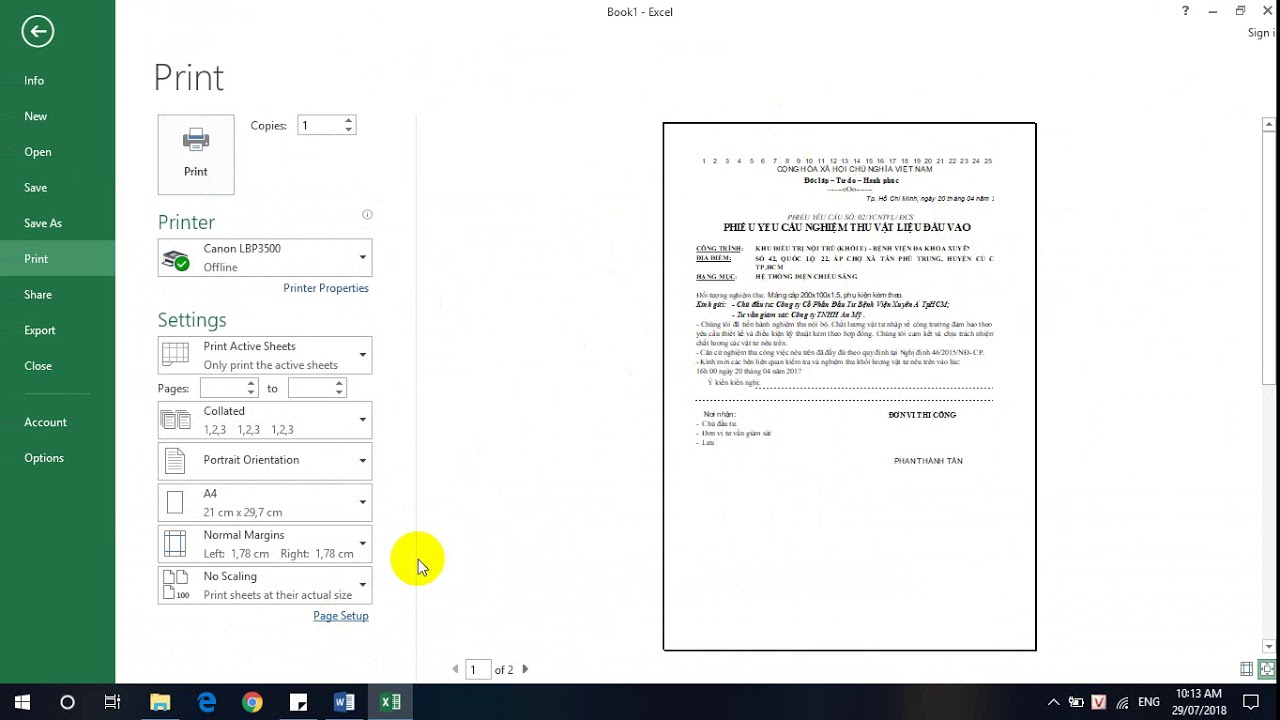
Task: Change Portrait Orientation dropdown
Action: click(x=265, y=460)
